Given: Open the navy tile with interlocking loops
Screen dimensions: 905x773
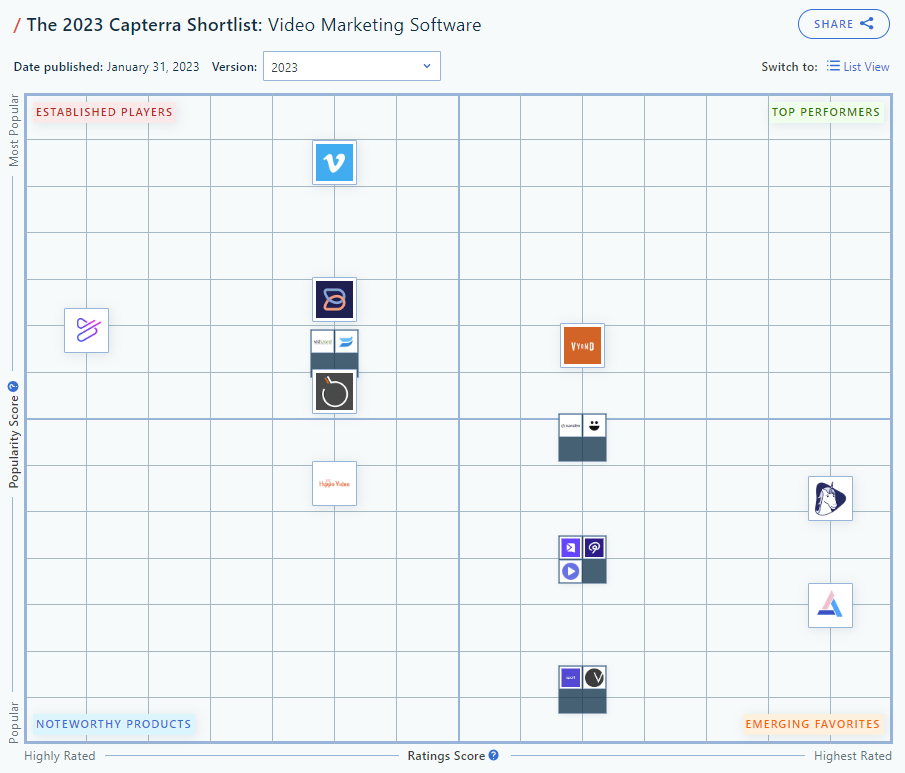Looking at the screenshot, I should [x=334, y=299].
